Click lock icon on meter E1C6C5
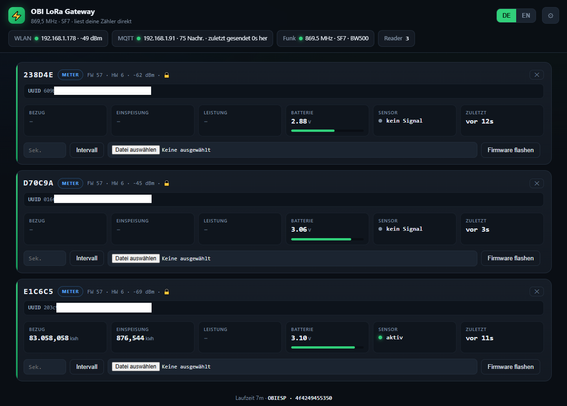The width and height of the screenshot is (567, 406). click(x=167, y=292)
